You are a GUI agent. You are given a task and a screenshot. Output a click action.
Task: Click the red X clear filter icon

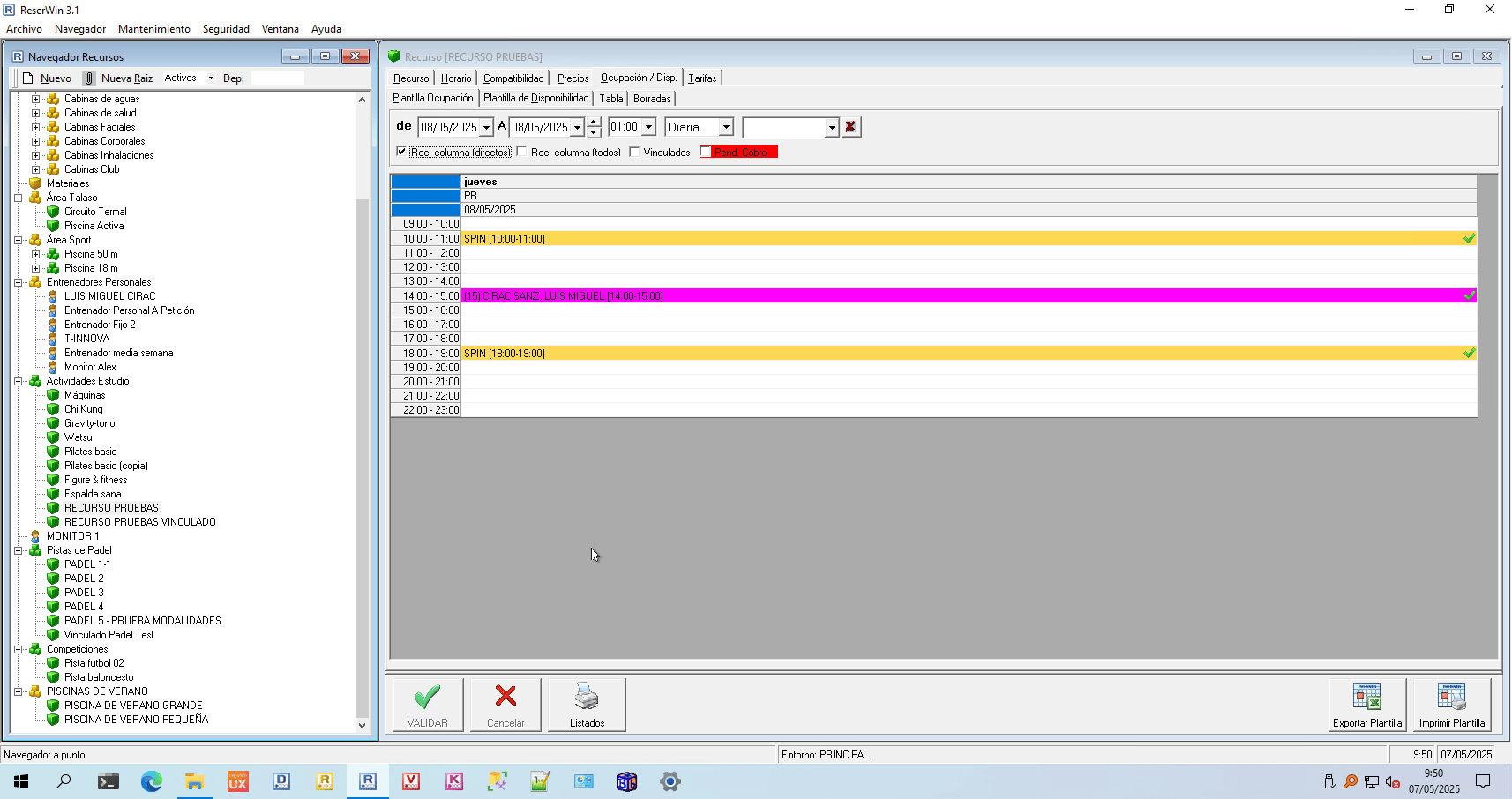(850, 127)
